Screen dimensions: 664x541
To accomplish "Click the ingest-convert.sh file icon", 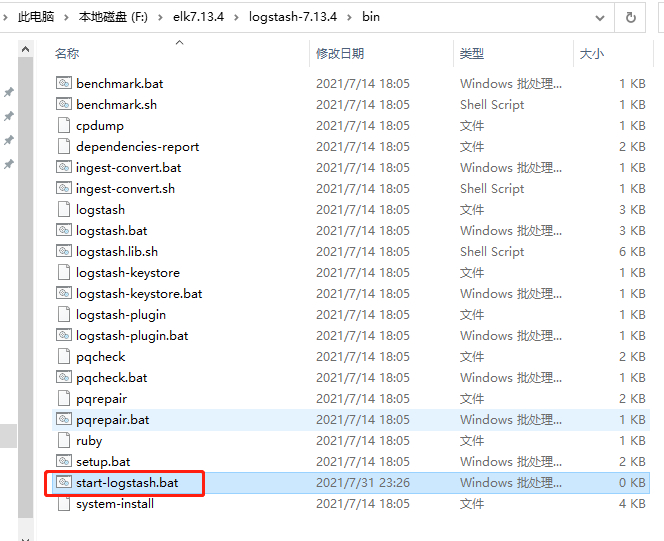I will 64,188.
